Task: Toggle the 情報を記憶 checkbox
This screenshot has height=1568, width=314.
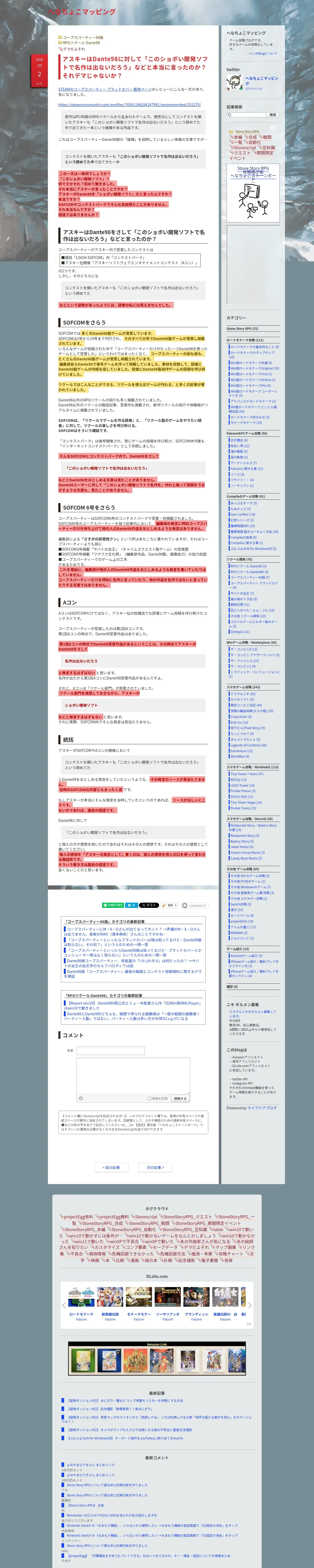Action: (x=149, y=1098)
